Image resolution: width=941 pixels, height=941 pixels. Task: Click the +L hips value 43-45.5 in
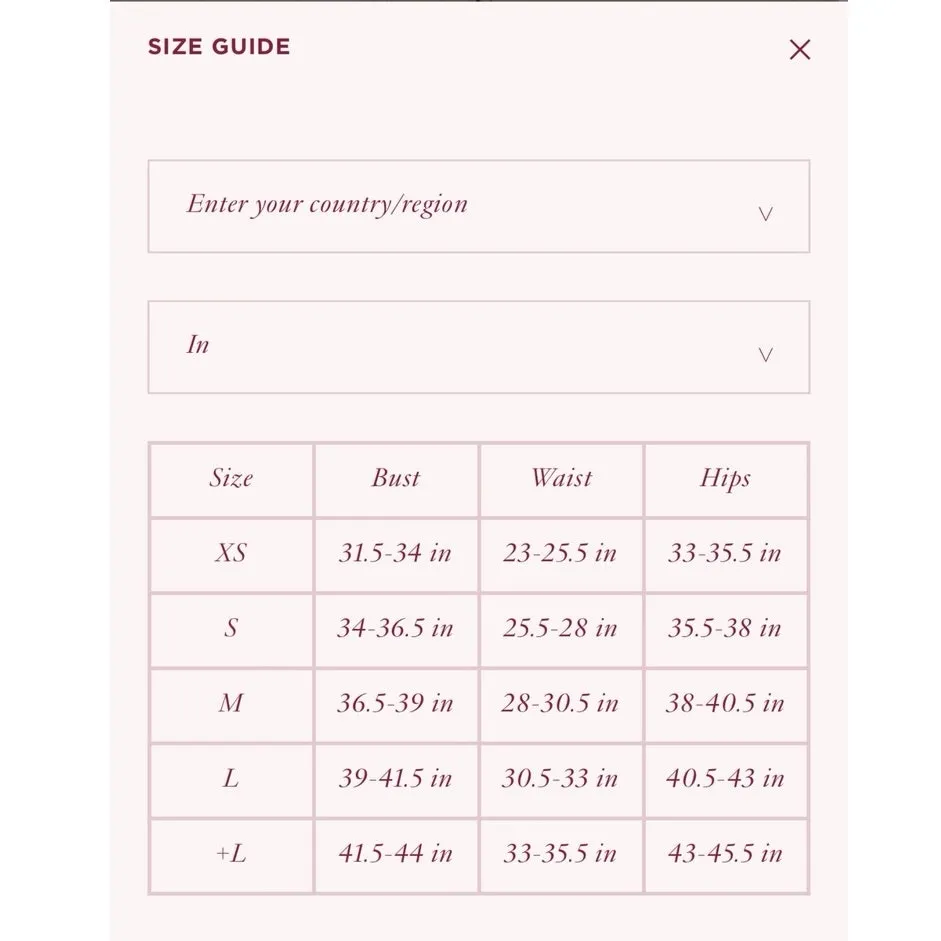tap(725, 854)
